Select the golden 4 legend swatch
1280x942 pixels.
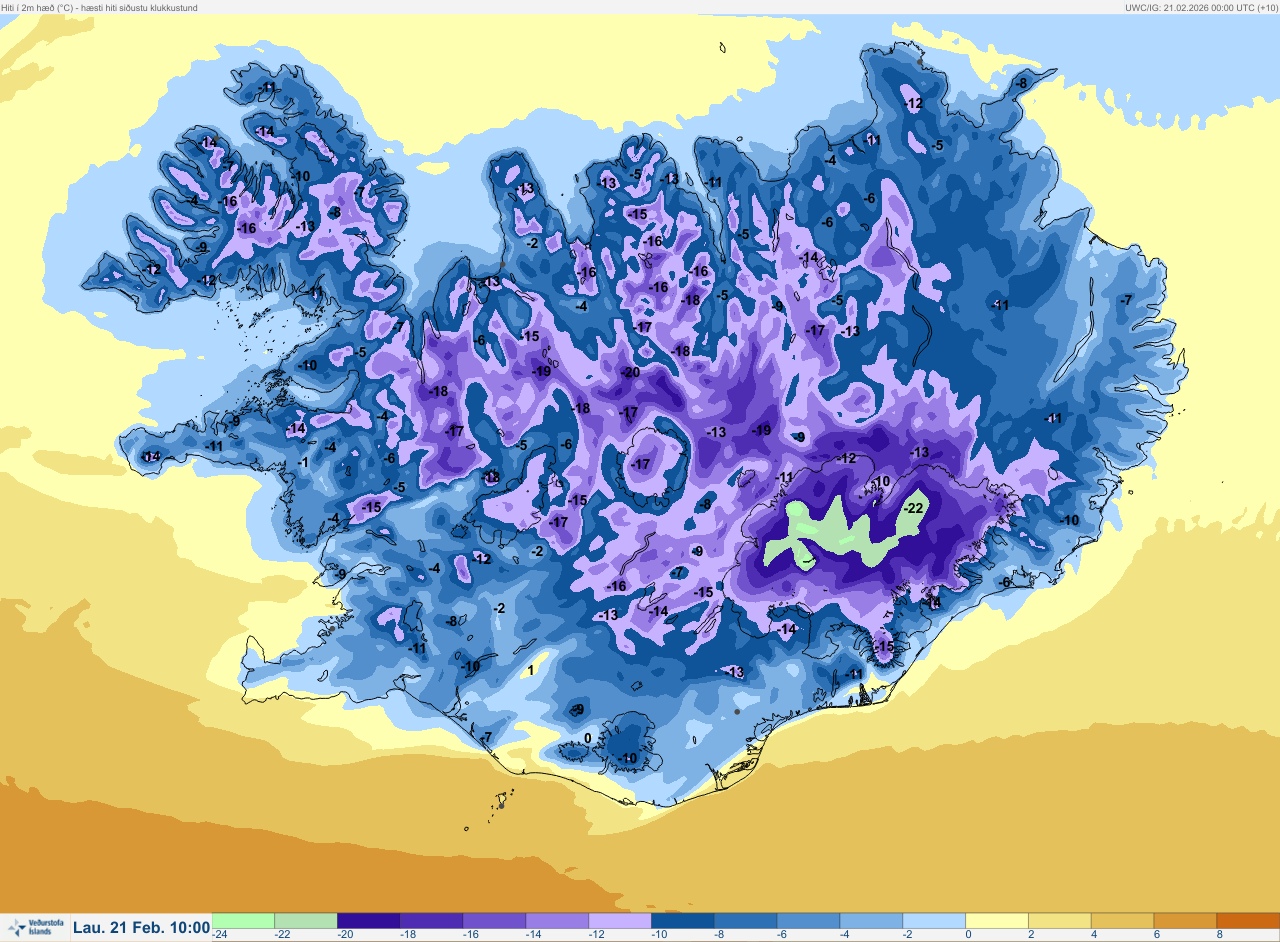1122,920
